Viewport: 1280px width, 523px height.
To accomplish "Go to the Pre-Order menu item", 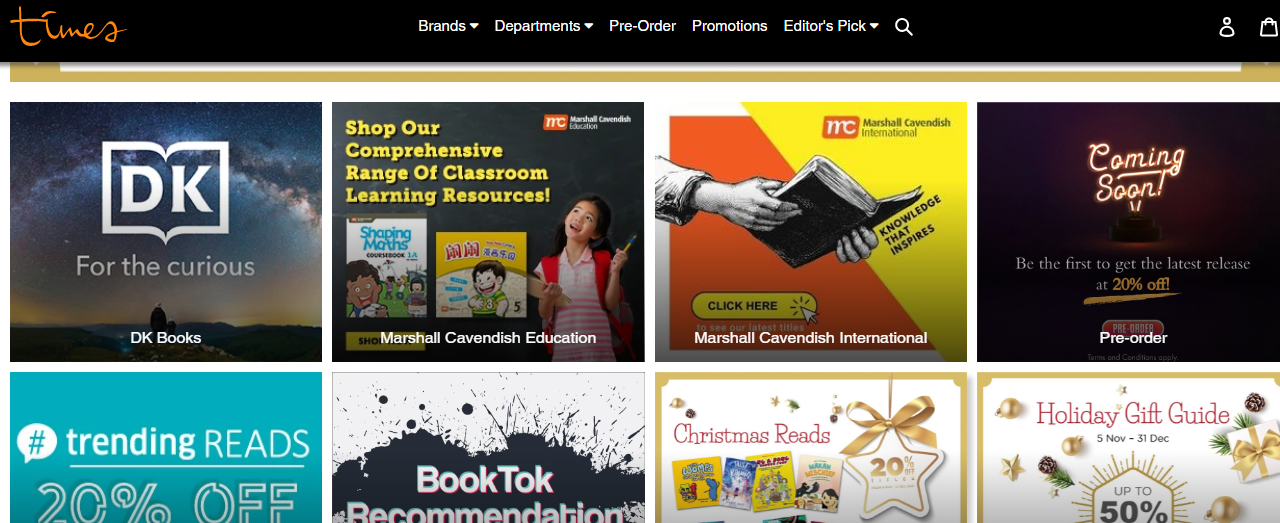I will click(x=643, y=26).
